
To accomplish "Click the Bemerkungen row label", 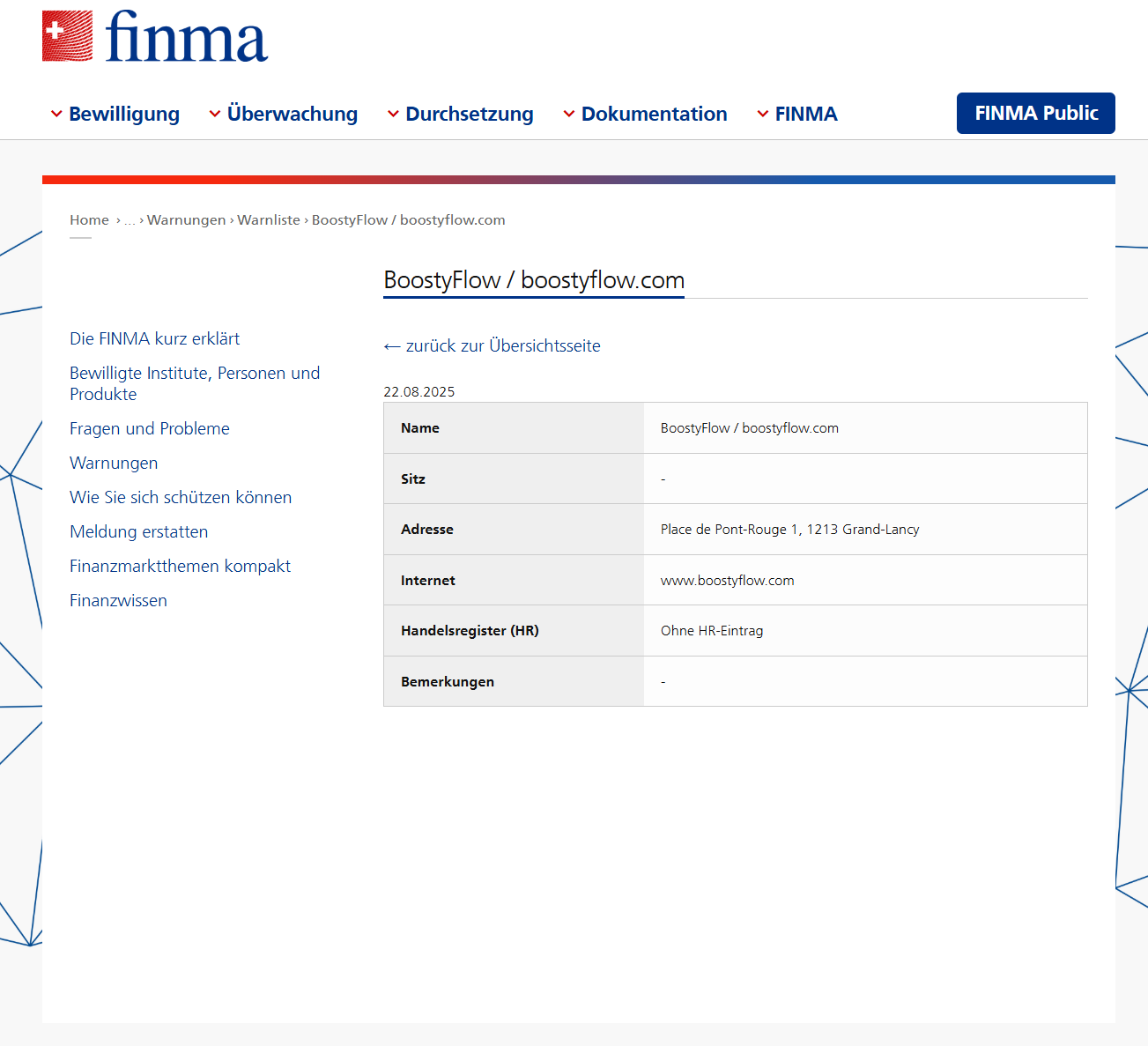I will click(x=448, y=682).
